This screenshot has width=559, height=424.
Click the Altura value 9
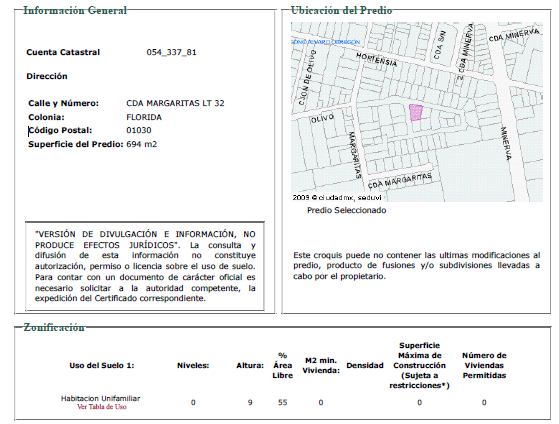coord(250,403)
